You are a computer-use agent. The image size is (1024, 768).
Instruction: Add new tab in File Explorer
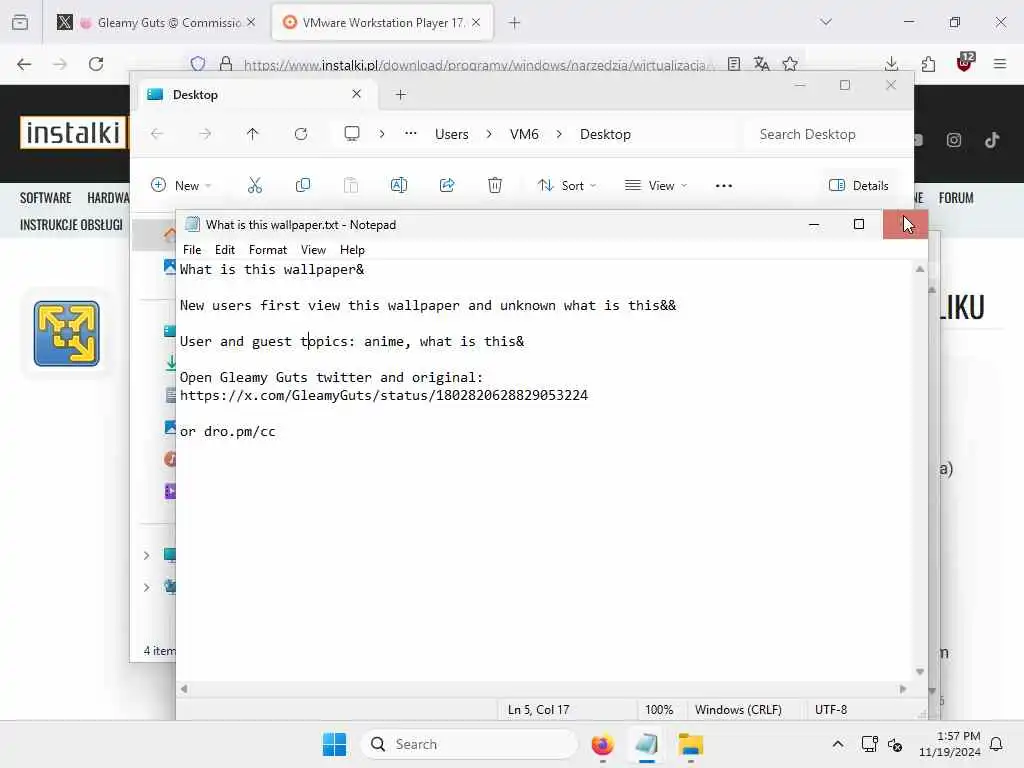pyautogui.click(x=400, y=95)
